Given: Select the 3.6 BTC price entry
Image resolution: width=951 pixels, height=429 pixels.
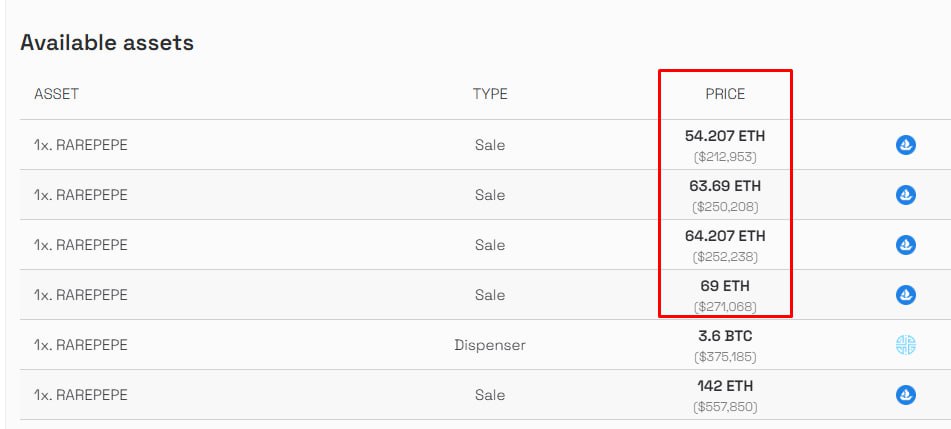Looking at the screenshot, I should click(x=725, y=336).
